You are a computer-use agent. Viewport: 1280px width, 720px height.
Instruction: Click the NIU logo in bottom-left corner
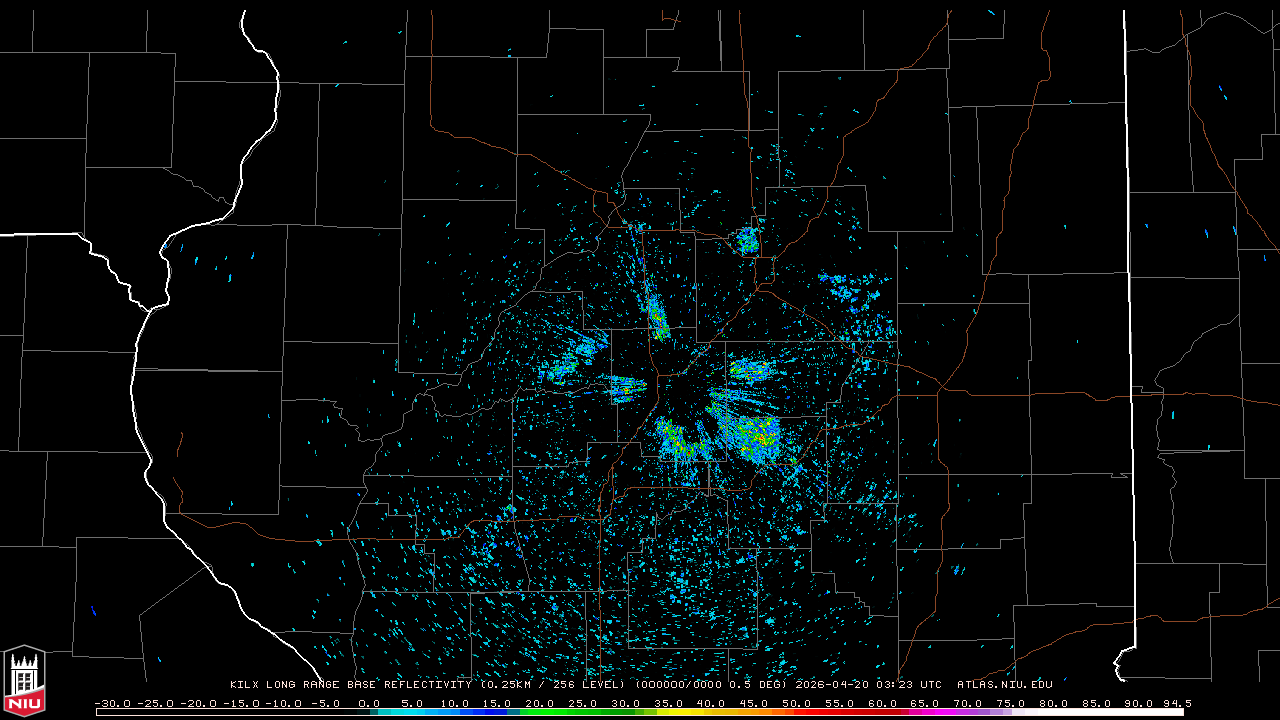24,683
